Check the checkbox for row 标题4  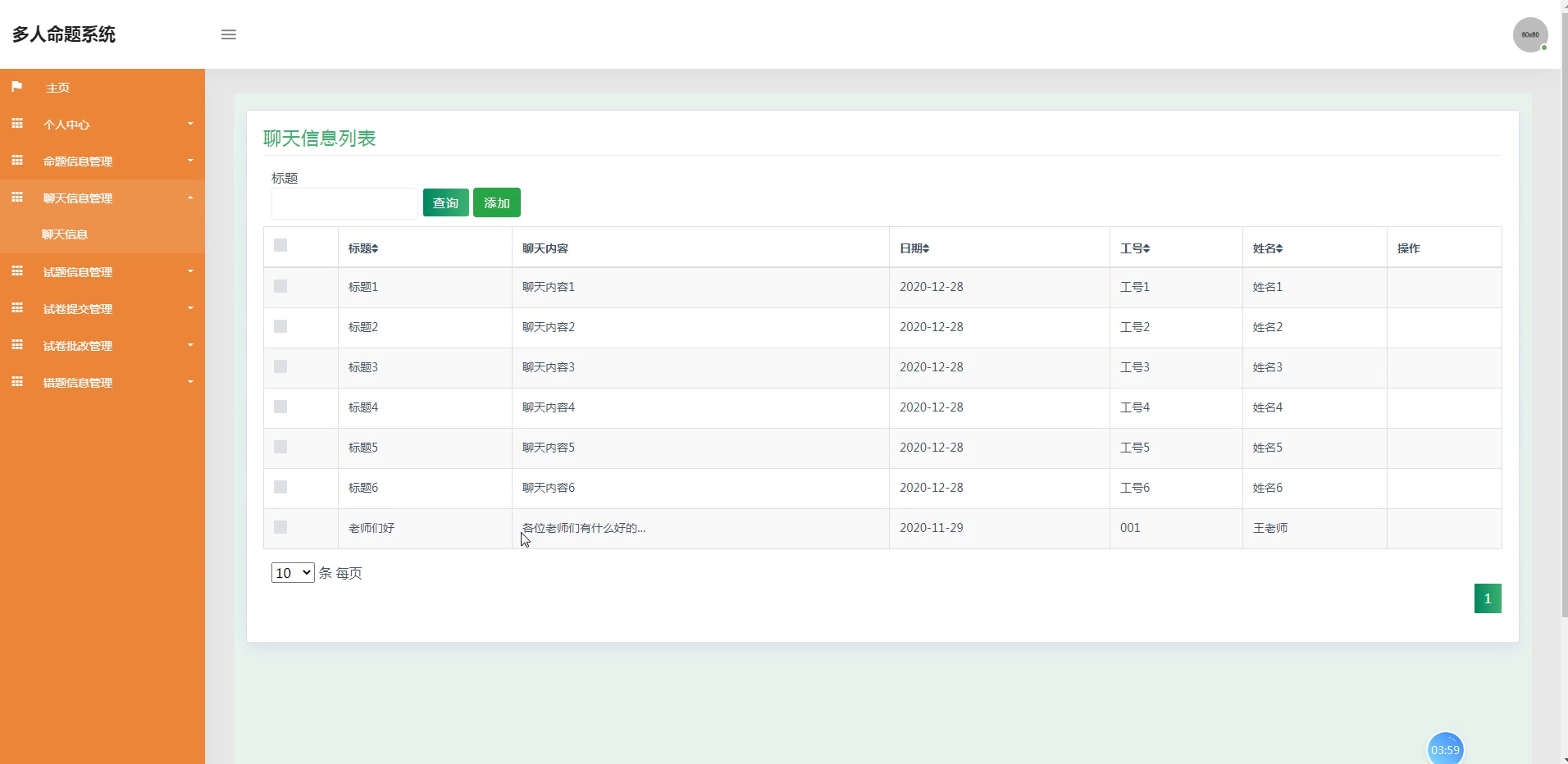280,407
